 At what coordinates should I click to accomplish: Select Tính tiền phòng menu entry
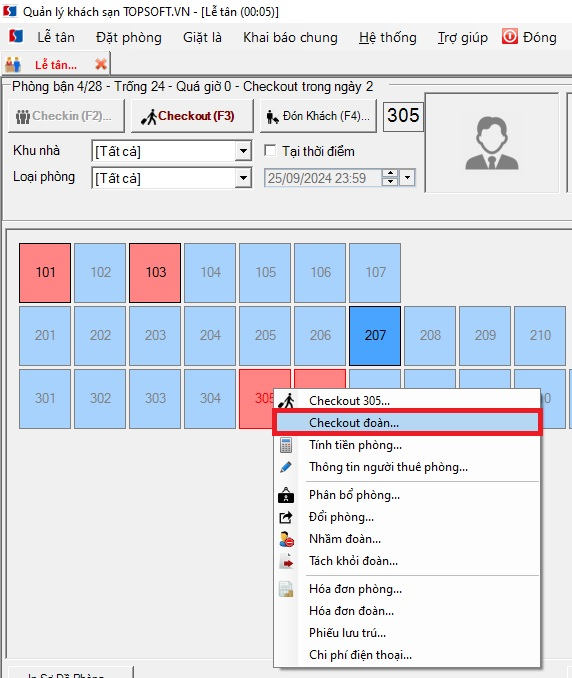point(407,445)
